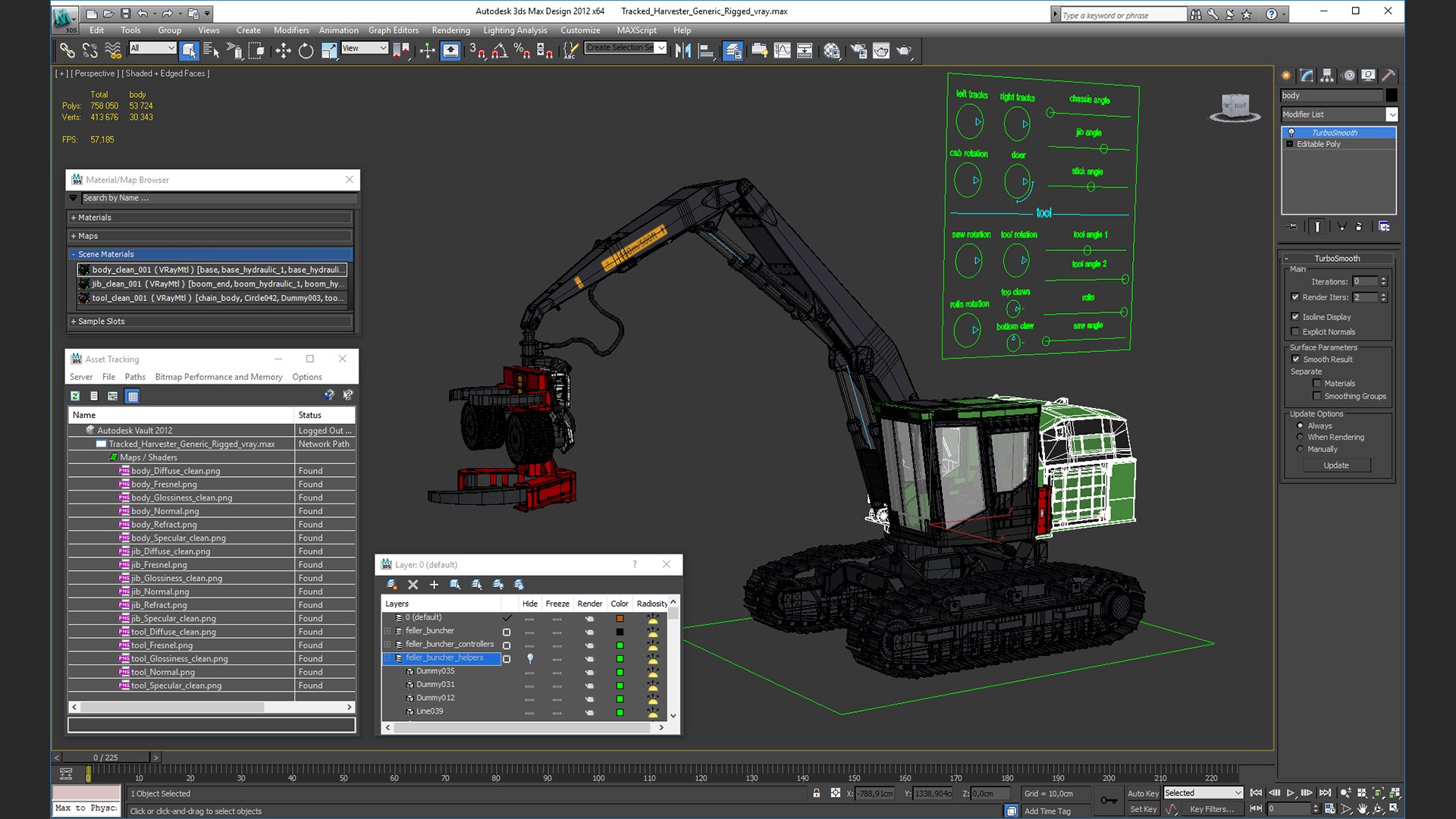Select When Rendering update option

tap(1301, 437)
